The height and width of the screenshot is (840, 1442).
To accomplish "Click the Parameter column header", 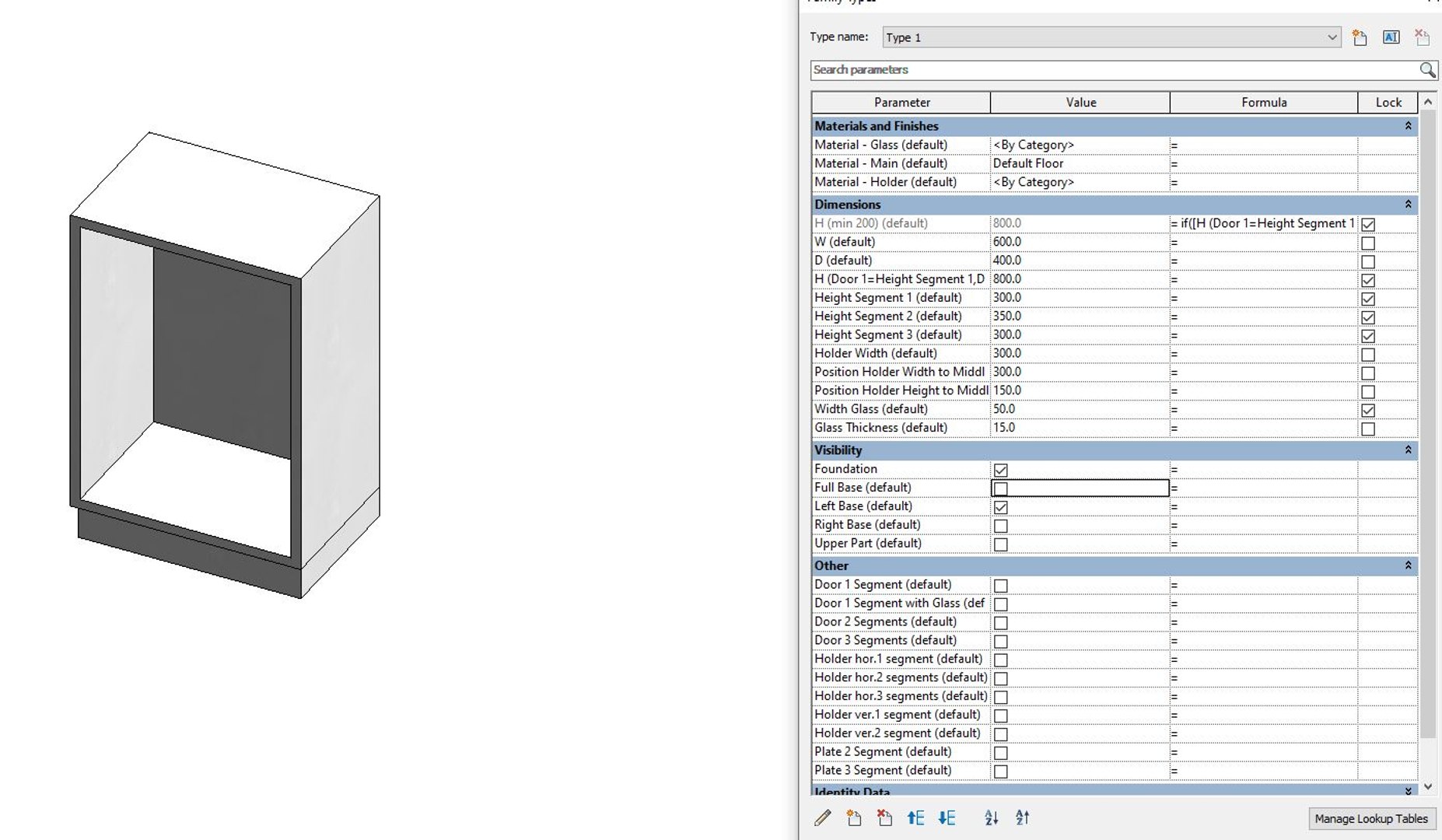I will 901,102.
